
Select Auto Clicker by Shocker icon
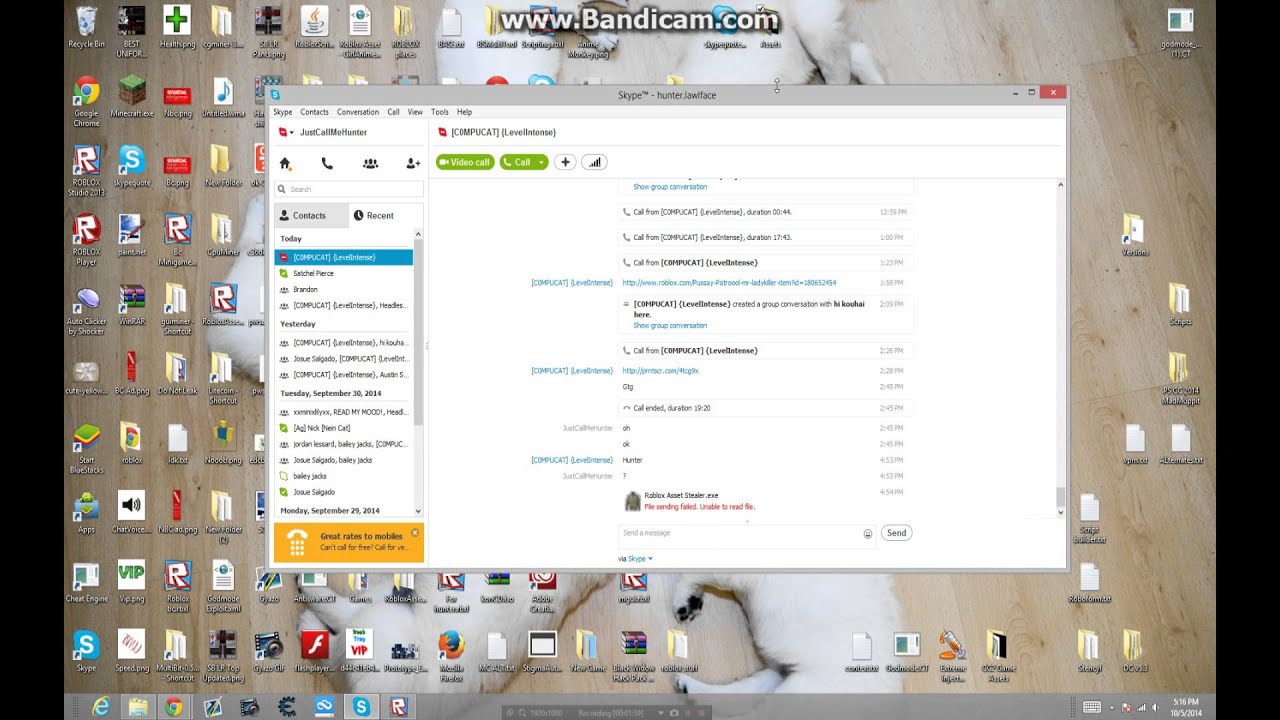86,310
